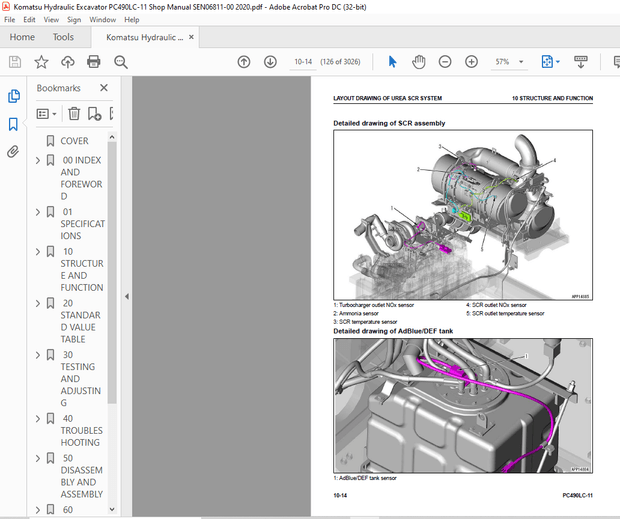This screenshot has height=519, width=620.
Task: Open zoom level dropdown arrow
Action: point(521,62)
